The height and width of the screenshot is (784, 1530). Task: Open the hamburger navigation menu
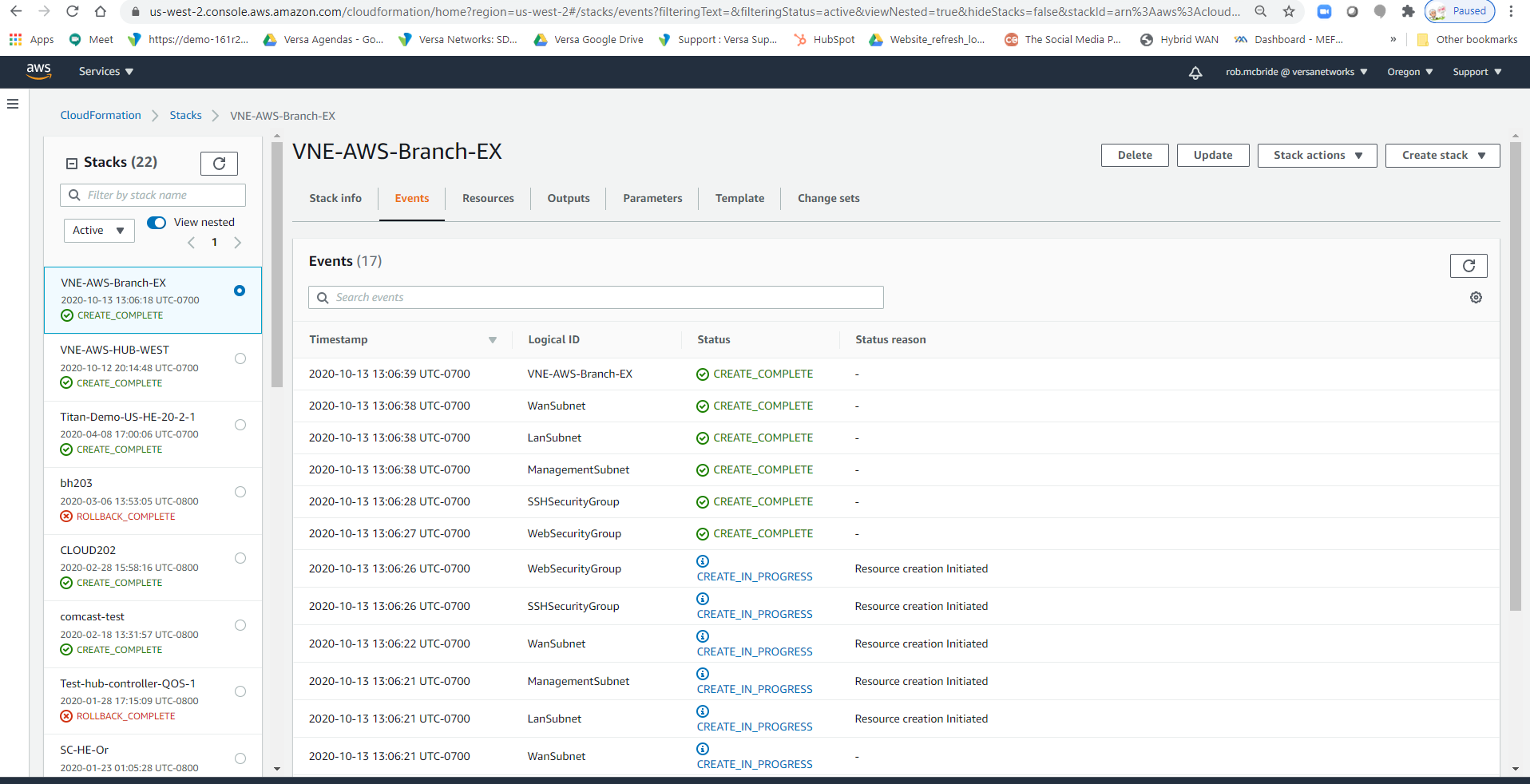click(x=13, y=104)
